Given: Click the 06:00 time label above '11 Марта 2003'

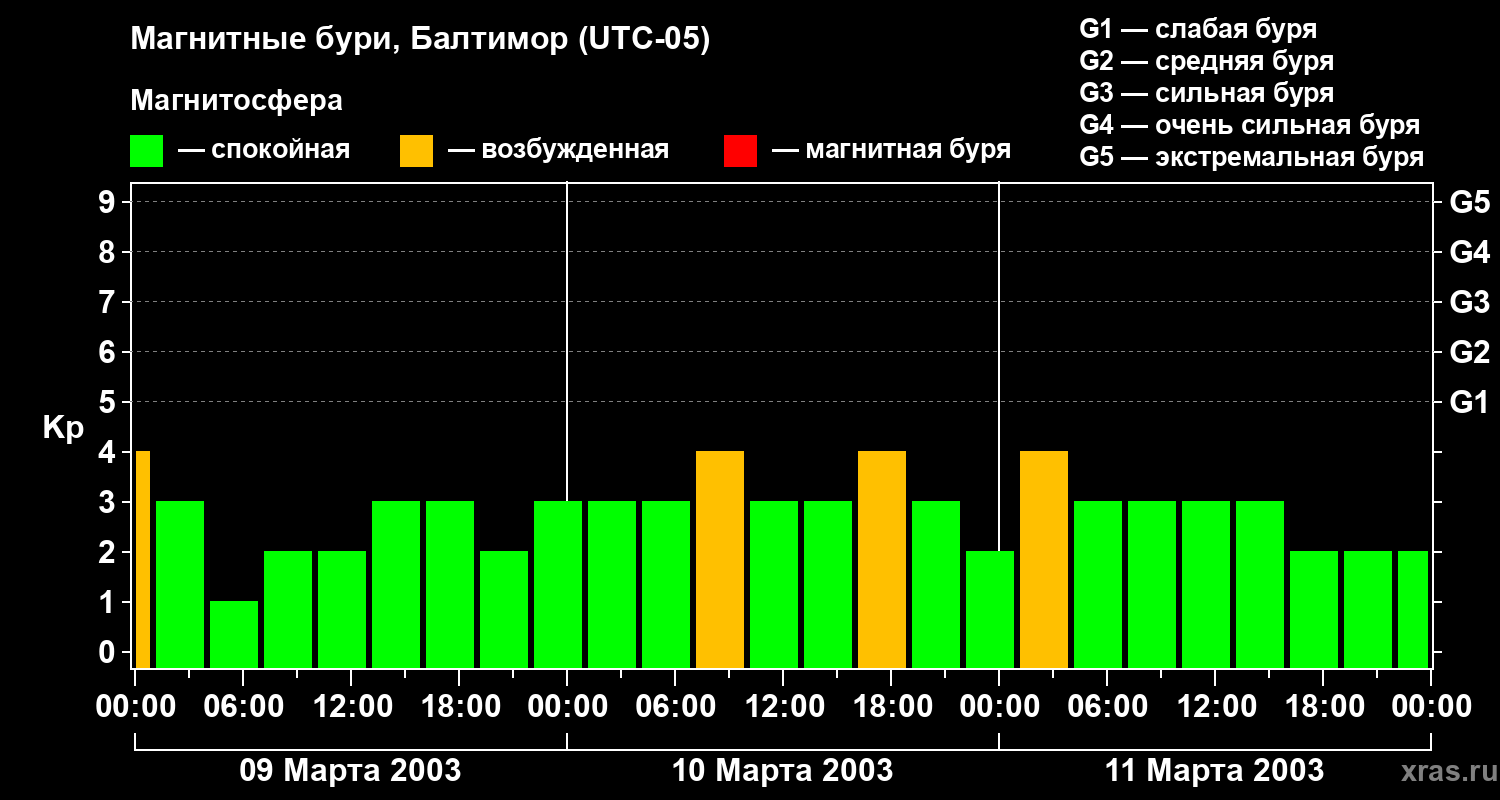Looking at the screenshot, I should [x=1107, y=706].
